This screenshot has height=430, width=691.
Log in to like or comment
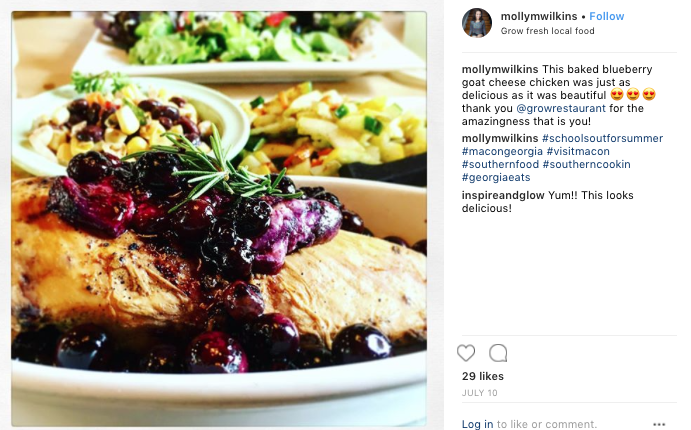477,424
